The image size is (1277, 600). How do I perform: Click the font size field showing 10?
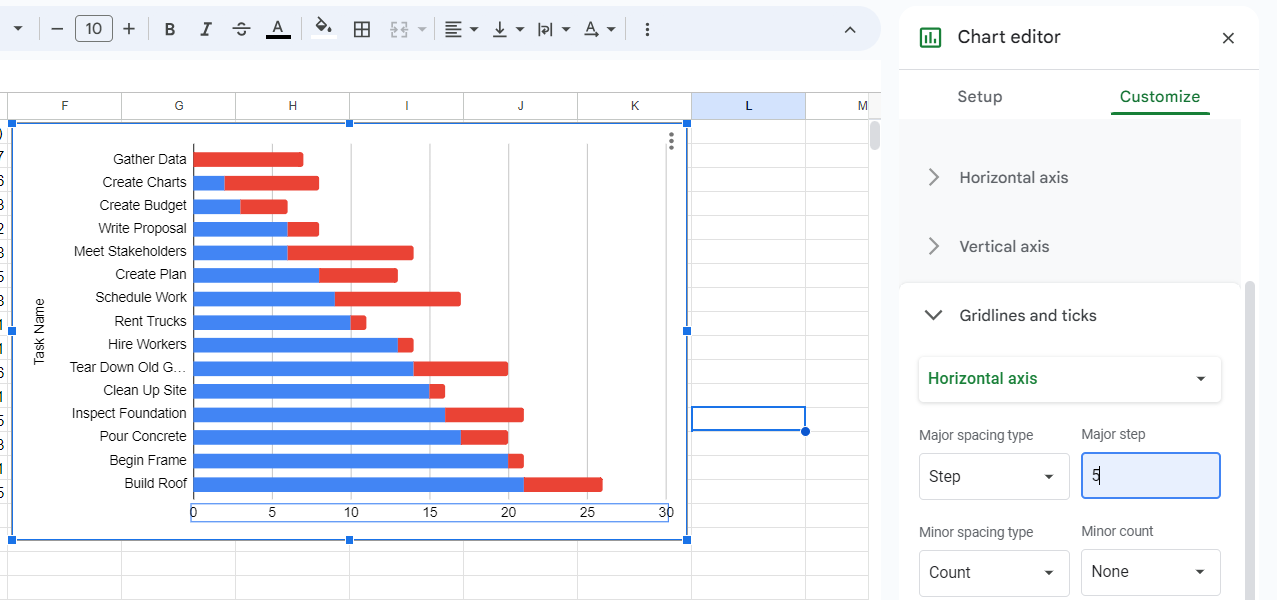click(94, 29)
